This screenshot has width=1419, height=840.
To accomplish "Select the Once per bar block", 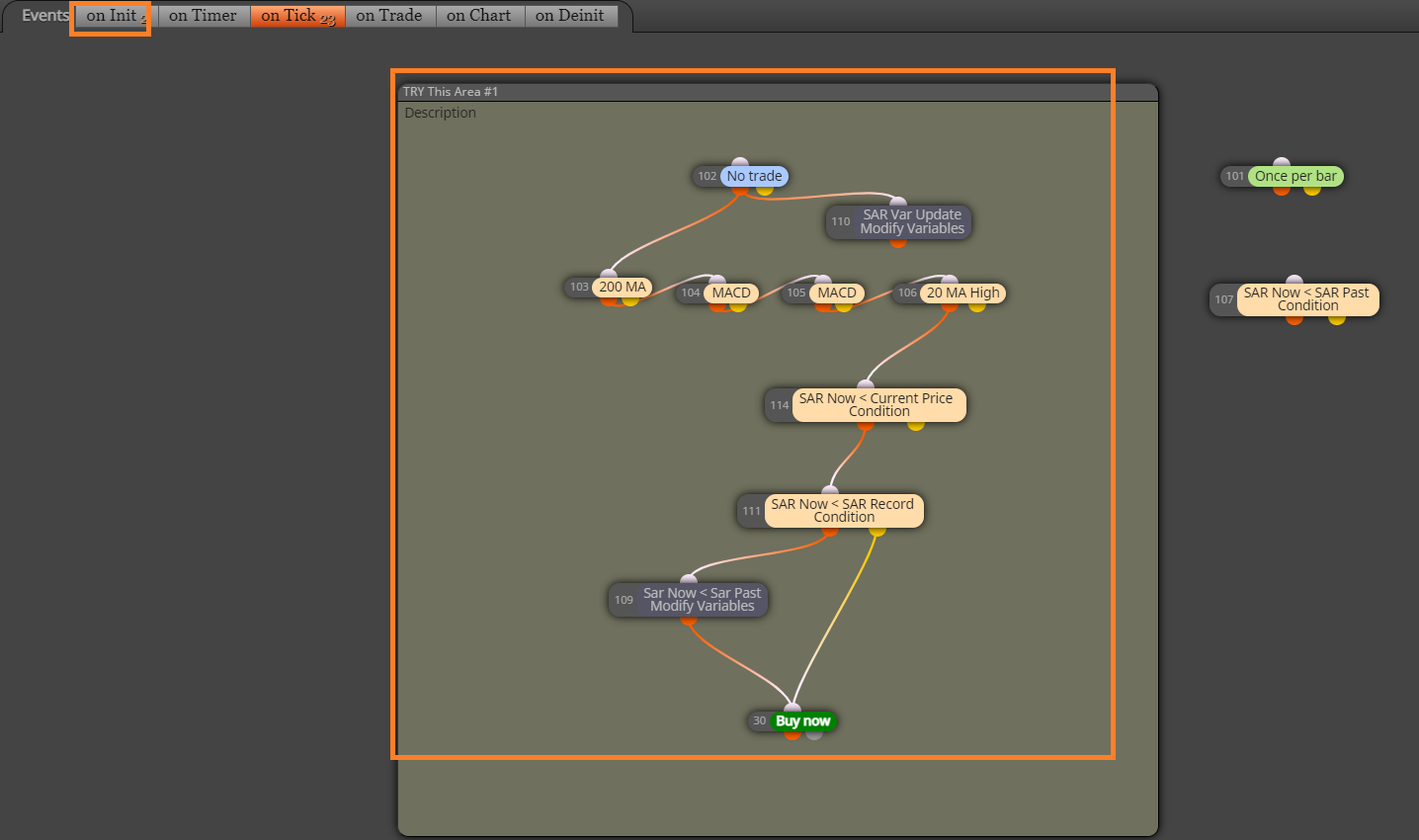I will click(x=1296, y=176).
